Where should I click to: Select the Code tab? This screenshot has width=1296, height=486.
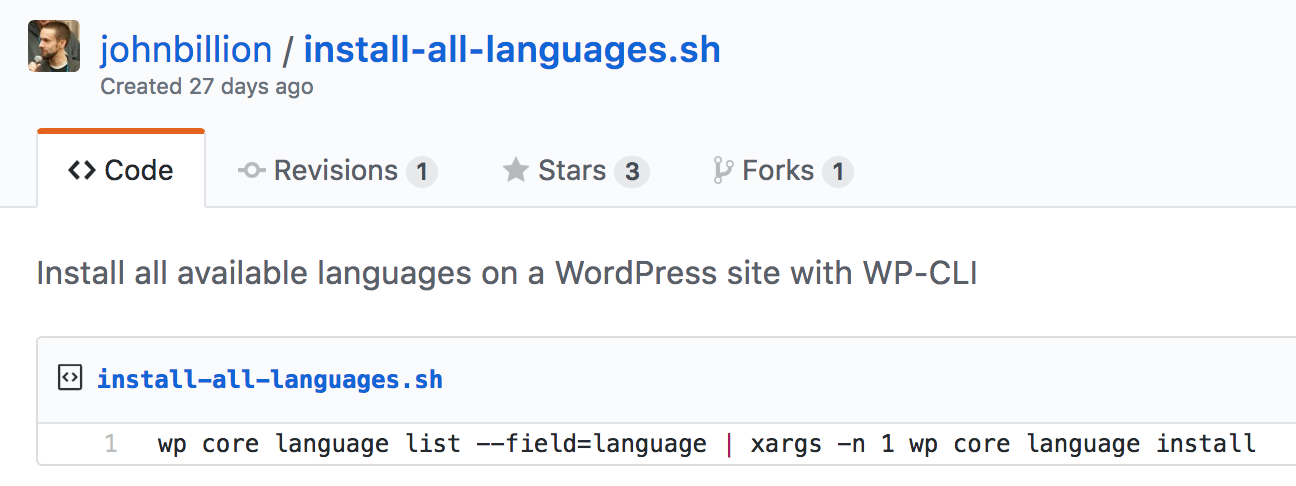[121, 170]
